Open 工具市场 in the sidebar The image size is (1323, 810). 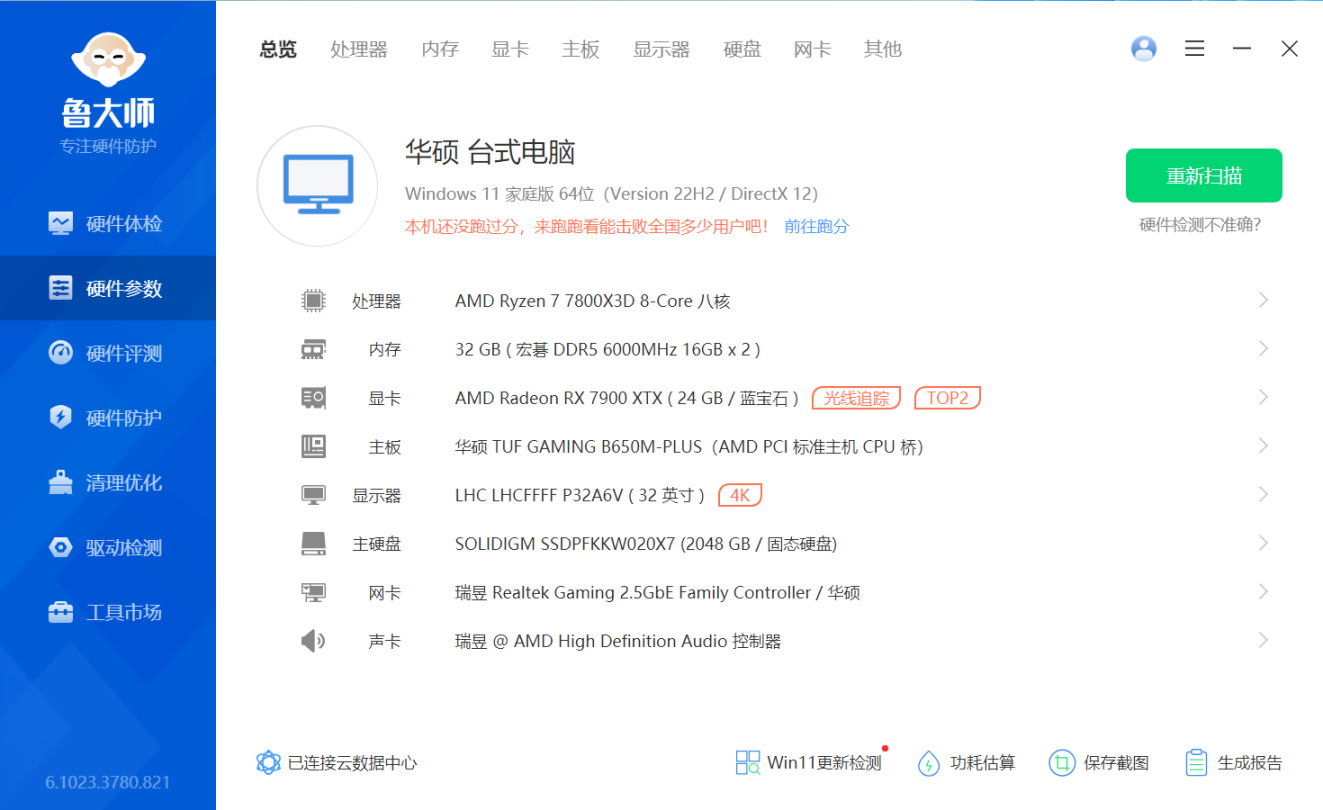[x=108, y=612]
